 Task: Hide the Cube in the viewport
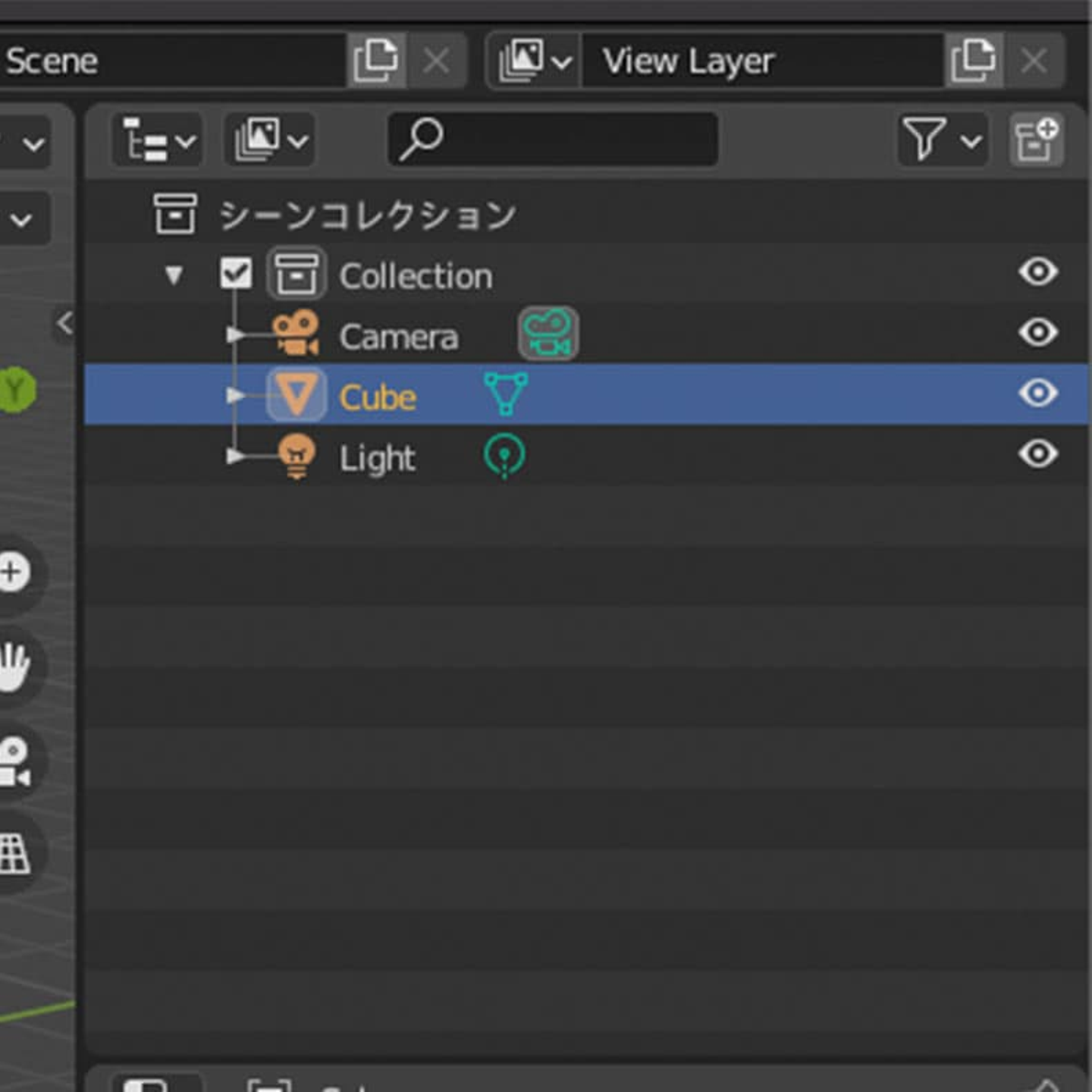(1037, 394)
